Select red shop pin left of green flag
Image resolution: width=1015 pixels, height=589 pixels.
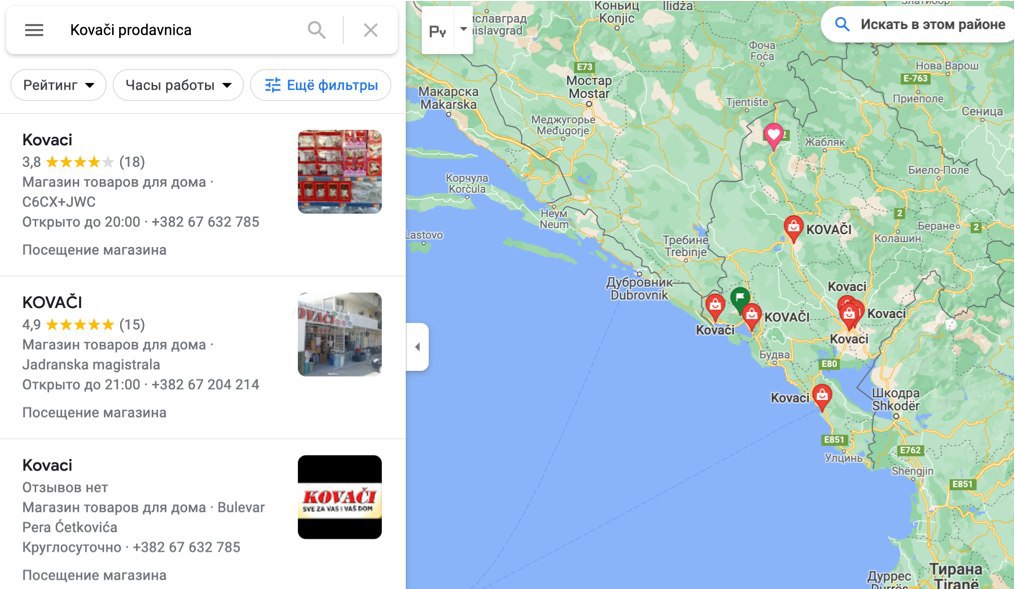pyautogui.click(x=715, y=307)
